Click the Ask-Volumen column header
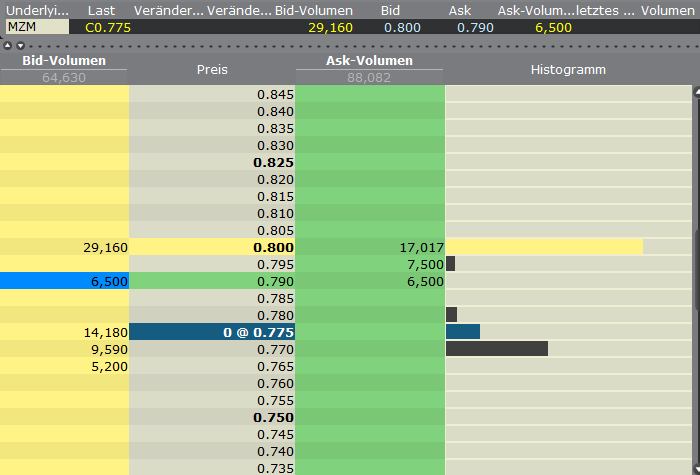700x475 pixels. click(370, 61)
